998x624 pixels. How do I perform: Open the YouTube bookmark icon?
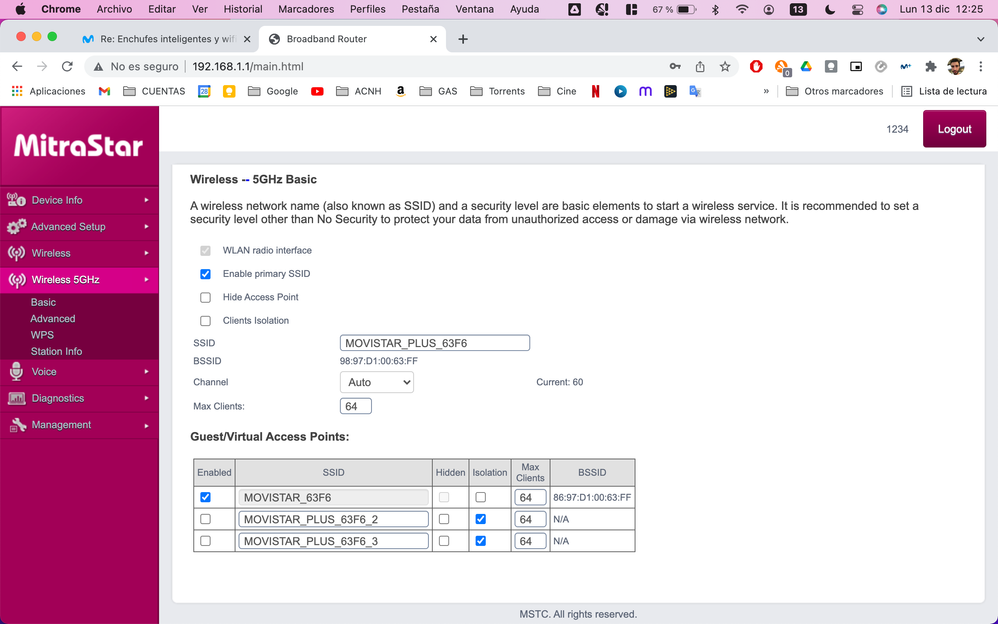tap(317, 91)
